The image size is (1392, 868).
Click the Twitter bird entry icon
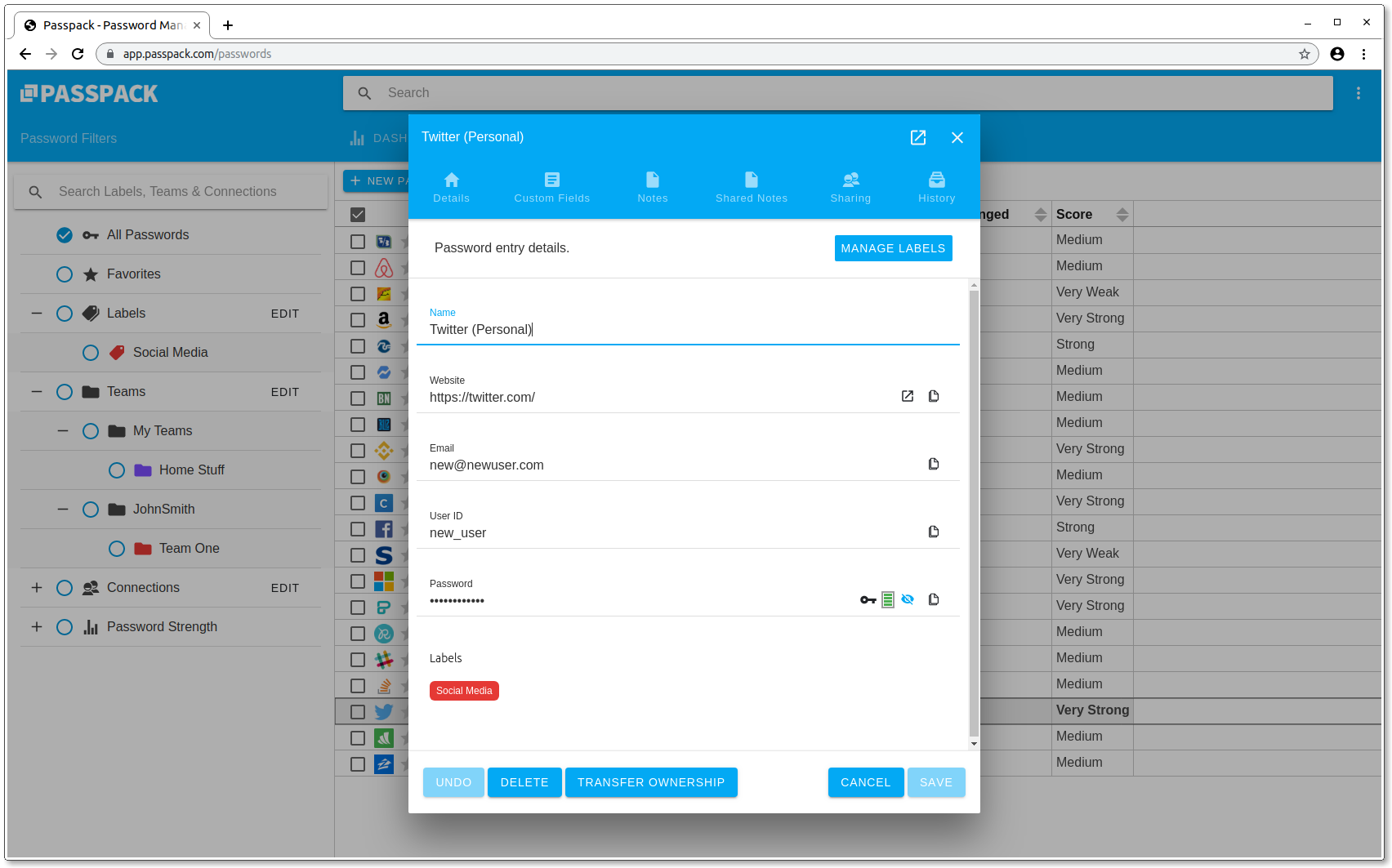coord(384,712)
